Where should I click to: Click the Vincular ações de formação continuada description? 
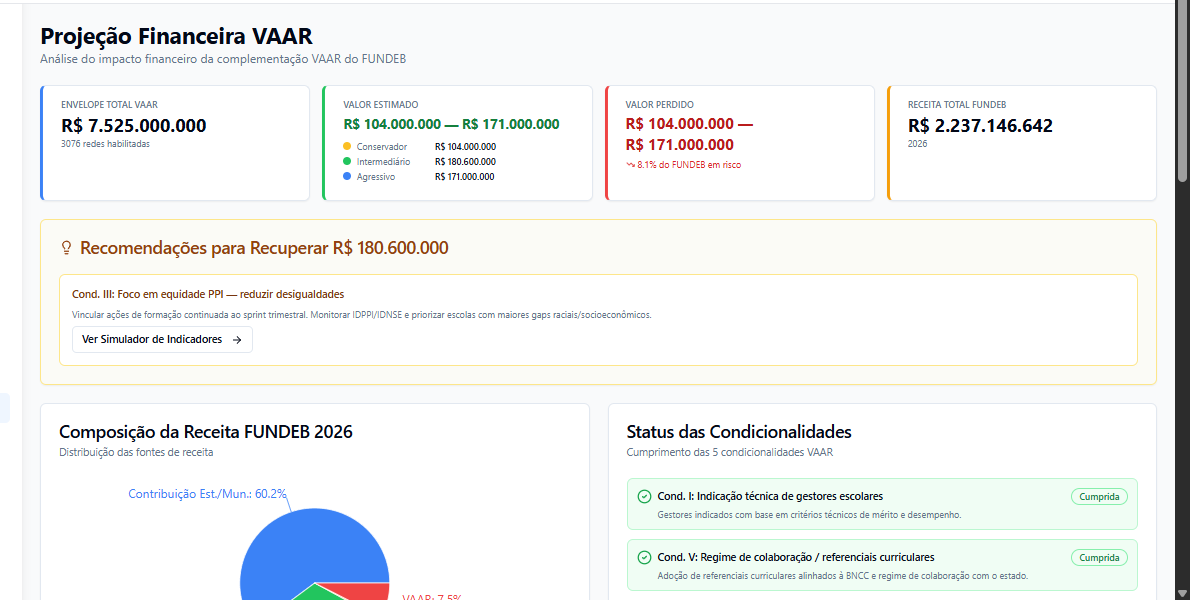[361, 314]
